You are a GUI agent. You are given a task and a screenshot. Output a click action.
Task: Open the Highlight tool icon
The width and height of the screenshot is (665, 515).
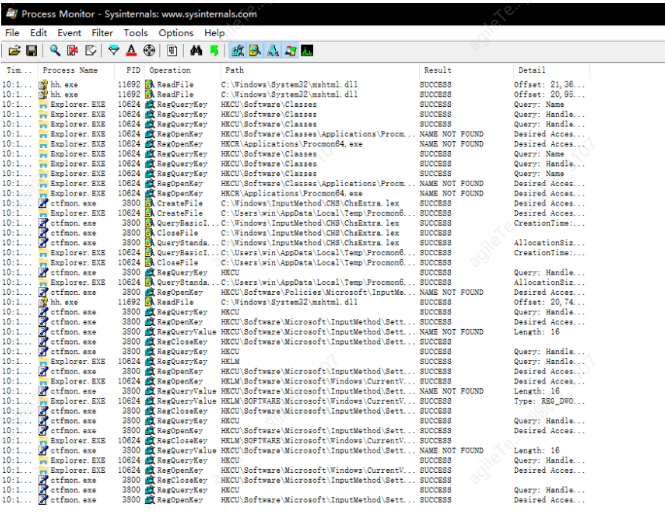[x=131, y=50]
